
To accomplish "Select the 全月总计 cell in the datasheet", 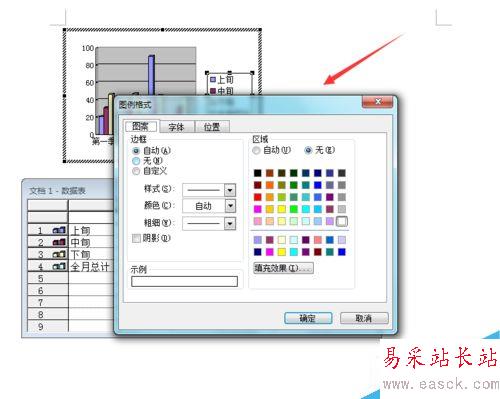I will click(91, 266).
